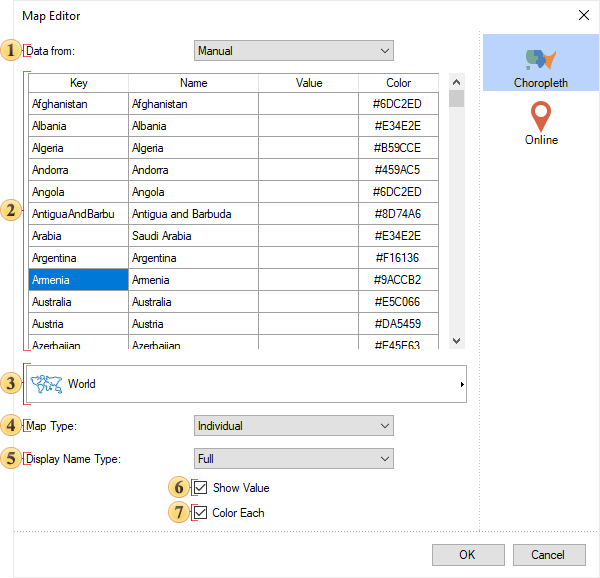Select the AntiguaAndBarbu key cell
Screen dimensions: 600x578
(78, 214)
